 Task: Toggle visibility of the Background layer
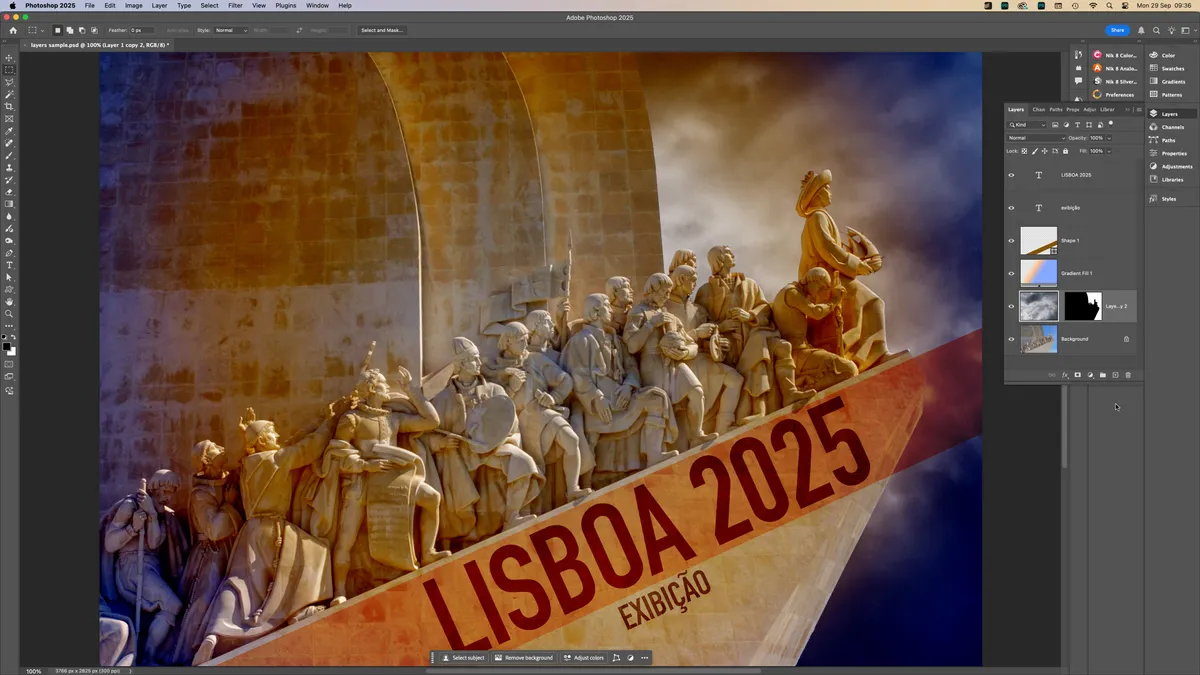pyautogui.click(x=1011, y=339)
